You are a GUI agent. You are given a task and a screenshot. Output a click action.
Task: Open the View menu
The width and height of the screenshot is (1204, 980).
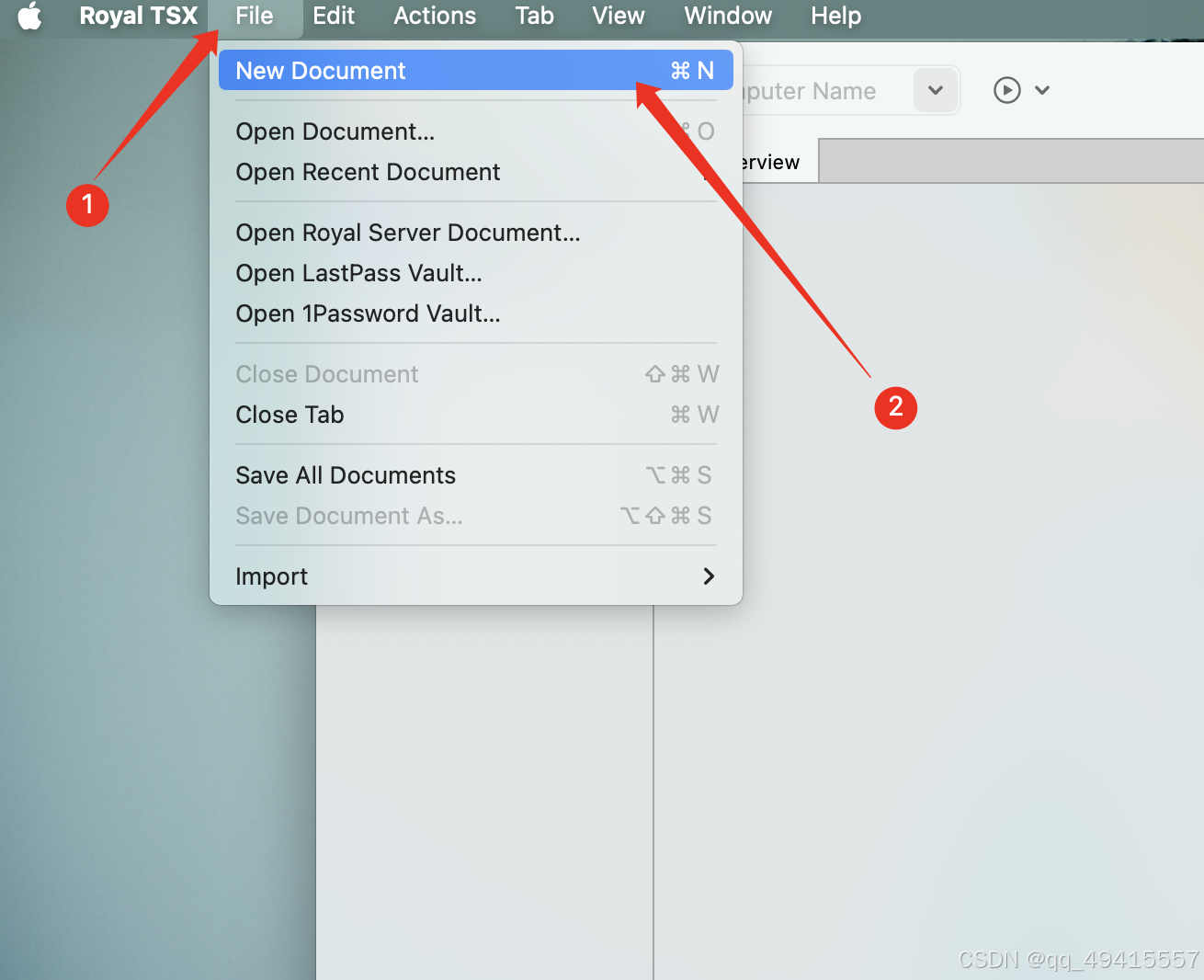coord(619,17)
